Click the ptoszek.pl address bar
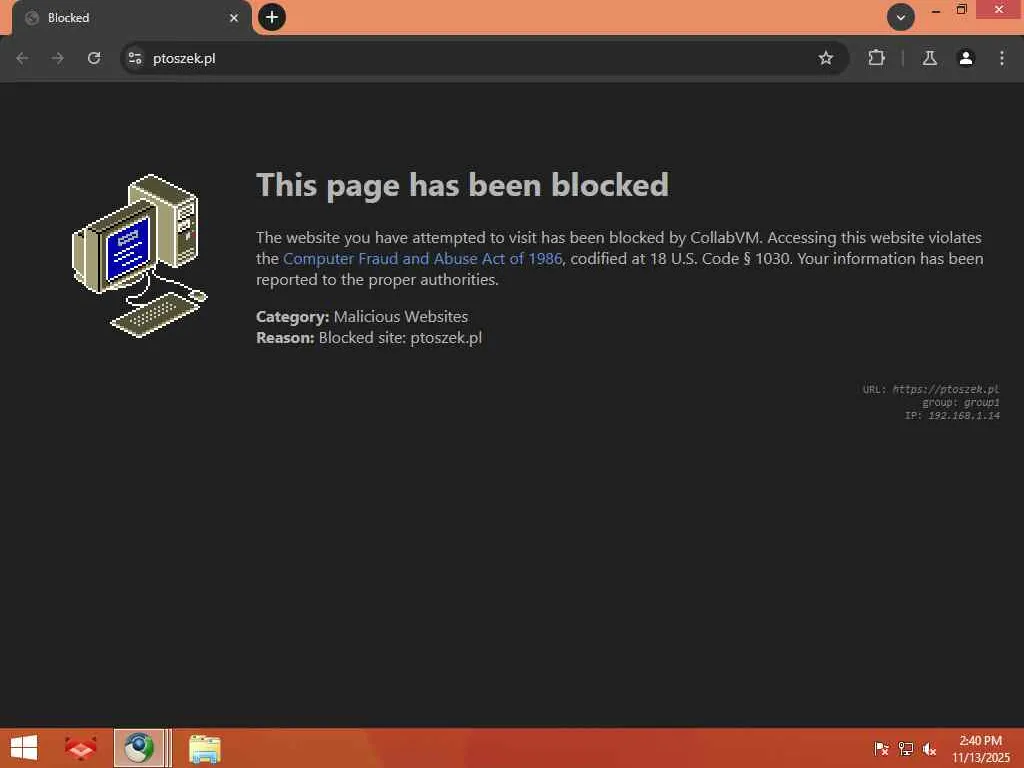The height and width of the screenshot is (768, 1024). pyautogui.click(x=483, y=58)
